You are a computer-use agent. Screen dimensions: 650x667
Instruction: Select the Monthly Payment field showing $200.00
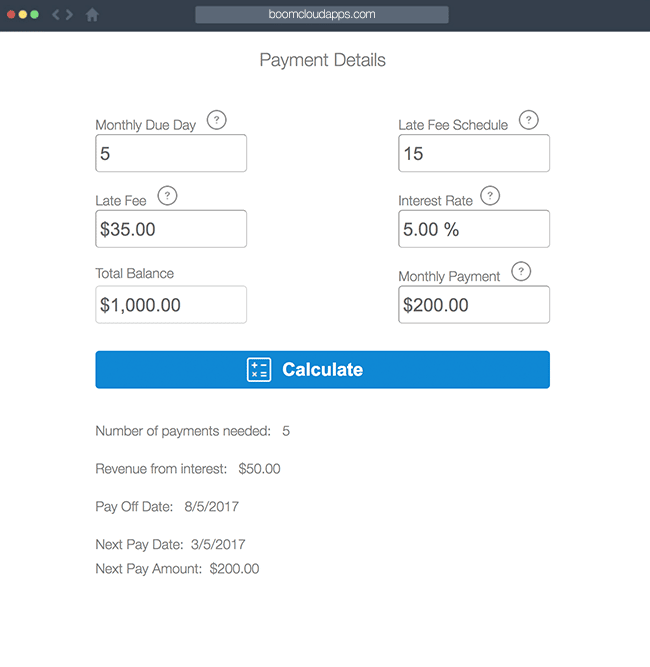474,305
